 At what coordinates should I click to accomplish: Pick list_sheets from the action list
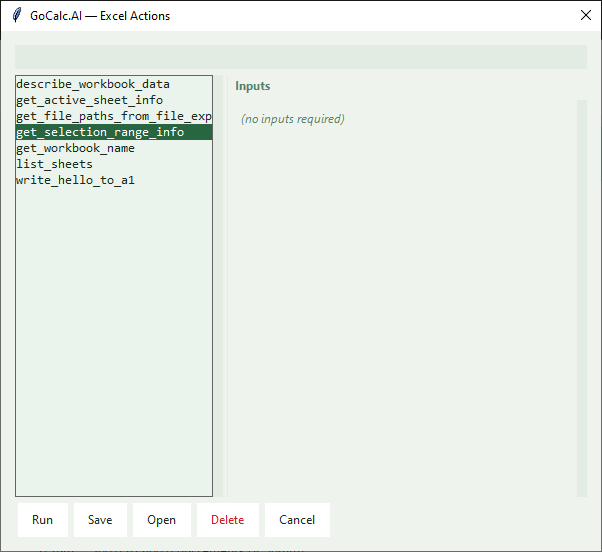114,164
